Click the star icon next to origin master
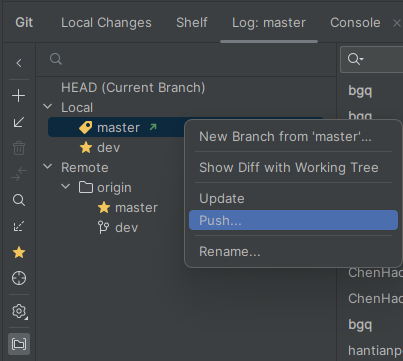 click(104, 207)
